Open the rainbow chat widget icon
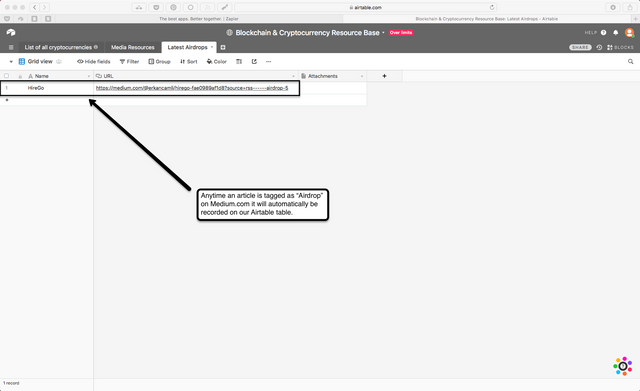Image resolution: width=640 pixels, height=391 pixels. point(623,366)
